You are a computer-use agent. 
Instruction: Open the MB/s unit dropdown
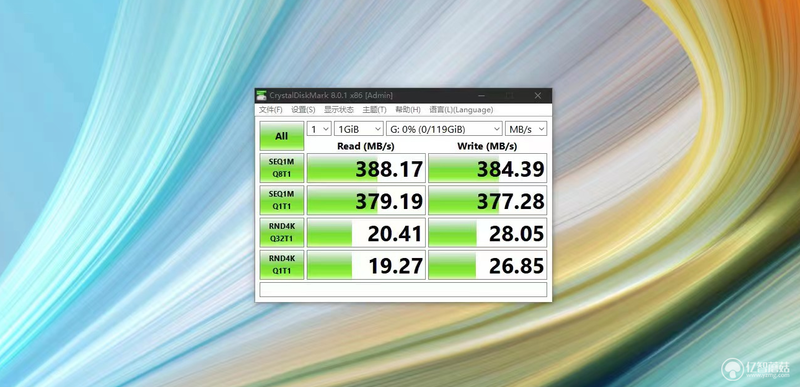point(526,129)
